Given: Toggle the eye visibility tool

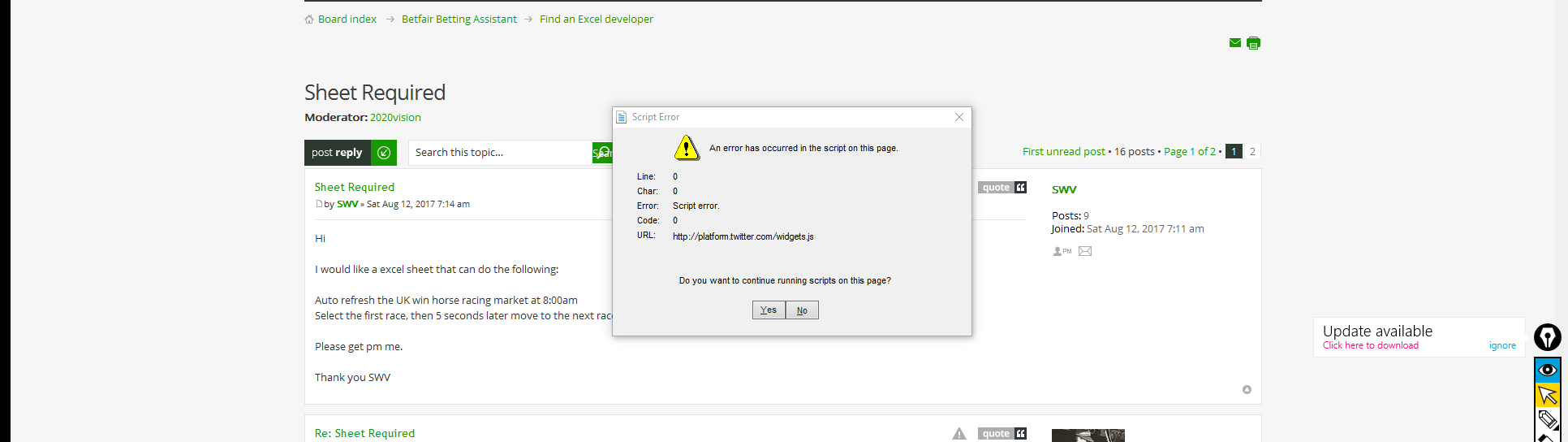Looking at the screenshot, I should pos(1547,370).
